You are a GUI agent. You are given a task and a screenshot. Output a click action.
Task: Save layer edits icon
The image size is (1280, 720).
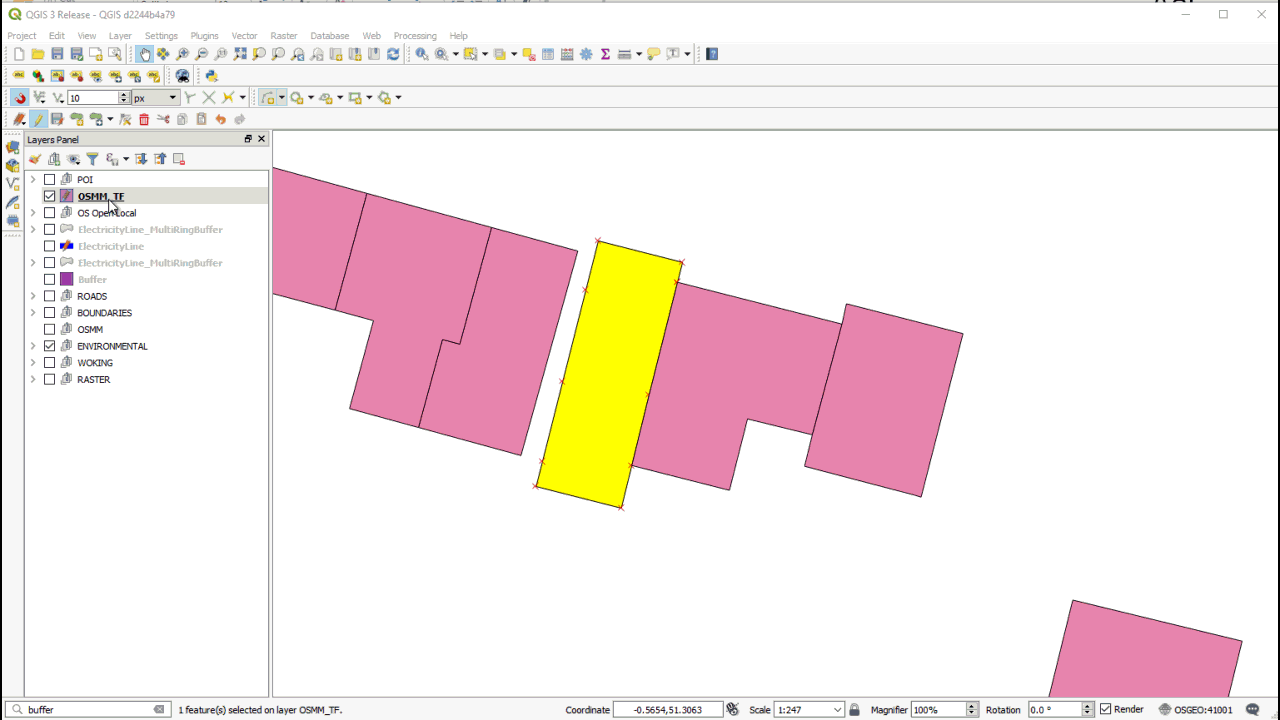pos(57,119)
